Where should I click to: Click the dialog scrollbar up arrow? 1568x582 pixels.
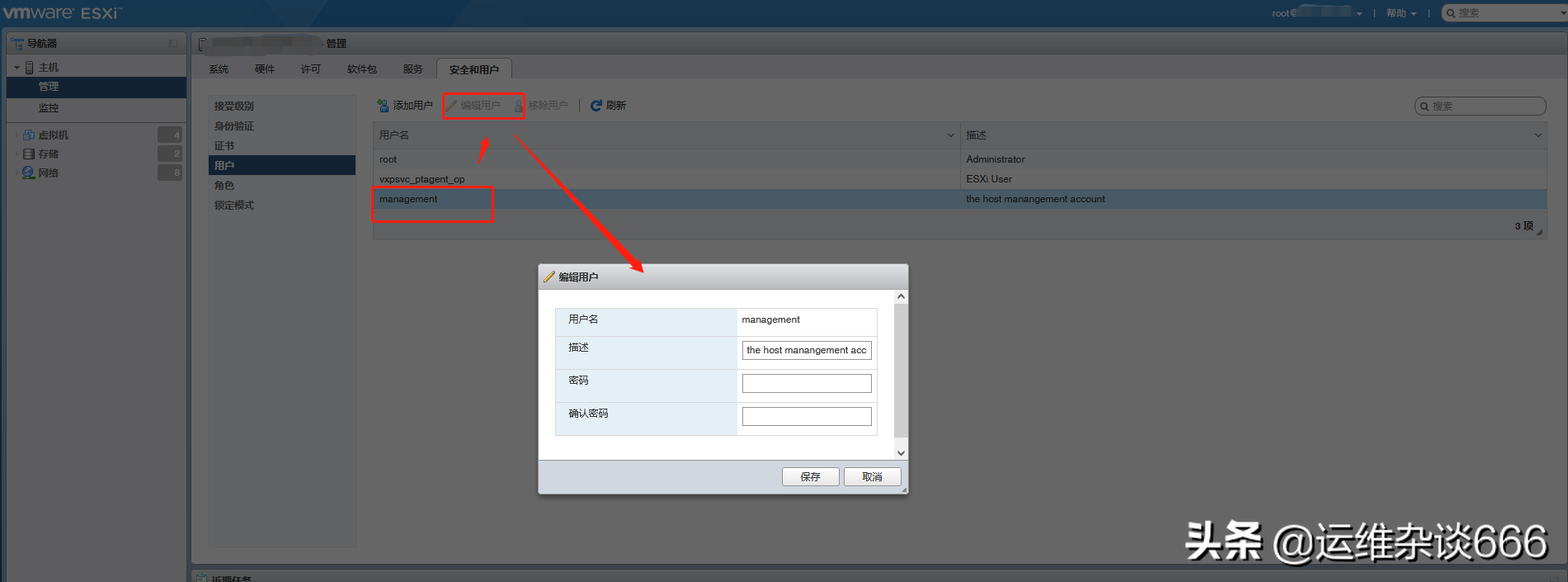pyautogui.click(x=901, y=296)
